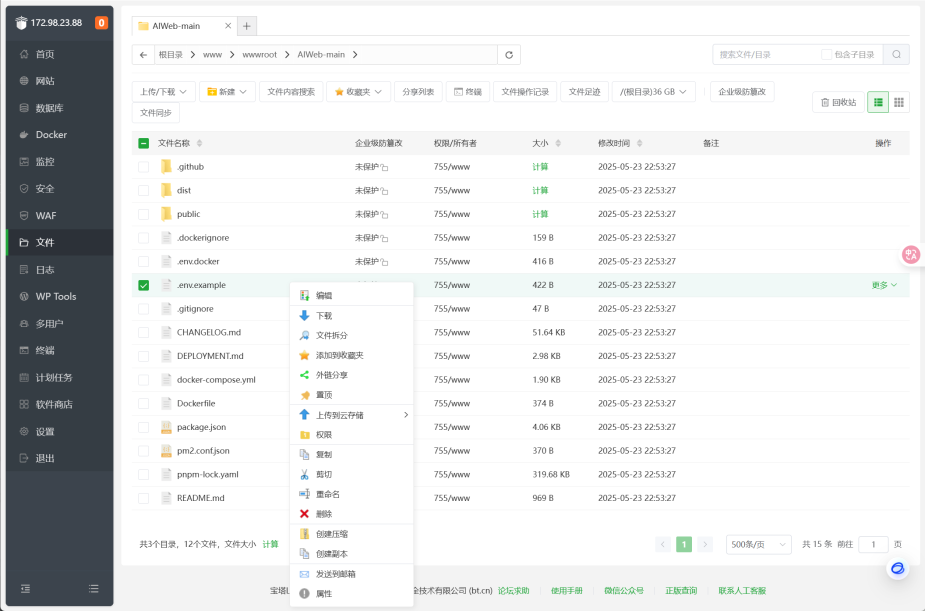Image resolution: width=925 pixels, height=611 pixels.
Task: Collapse the sidebar with bottom-left icon
Action: pos(25,589)
